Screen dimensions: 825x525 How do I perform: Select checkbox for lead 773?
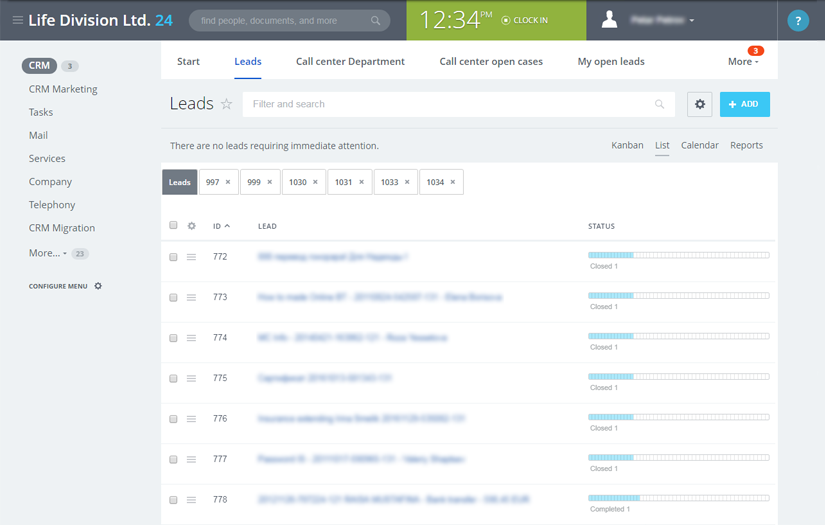click(173, 297)
